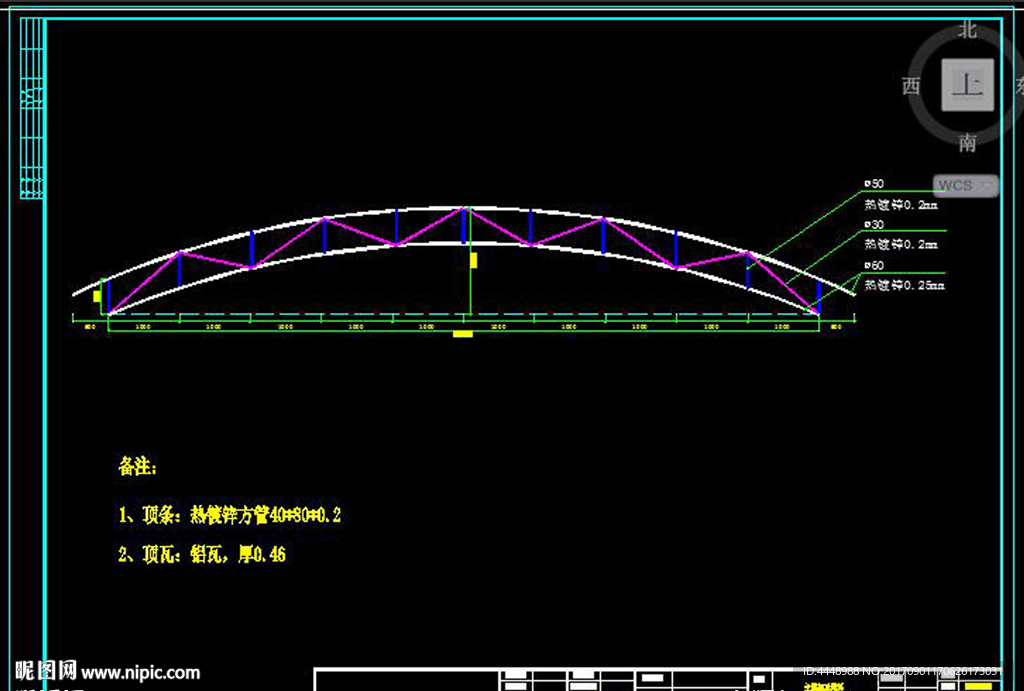Image resolution: width=1024 pixels, height=691 pixels.
Task: Select the 北 north direction on ViewCube compass
Action: tap(967, 29)
